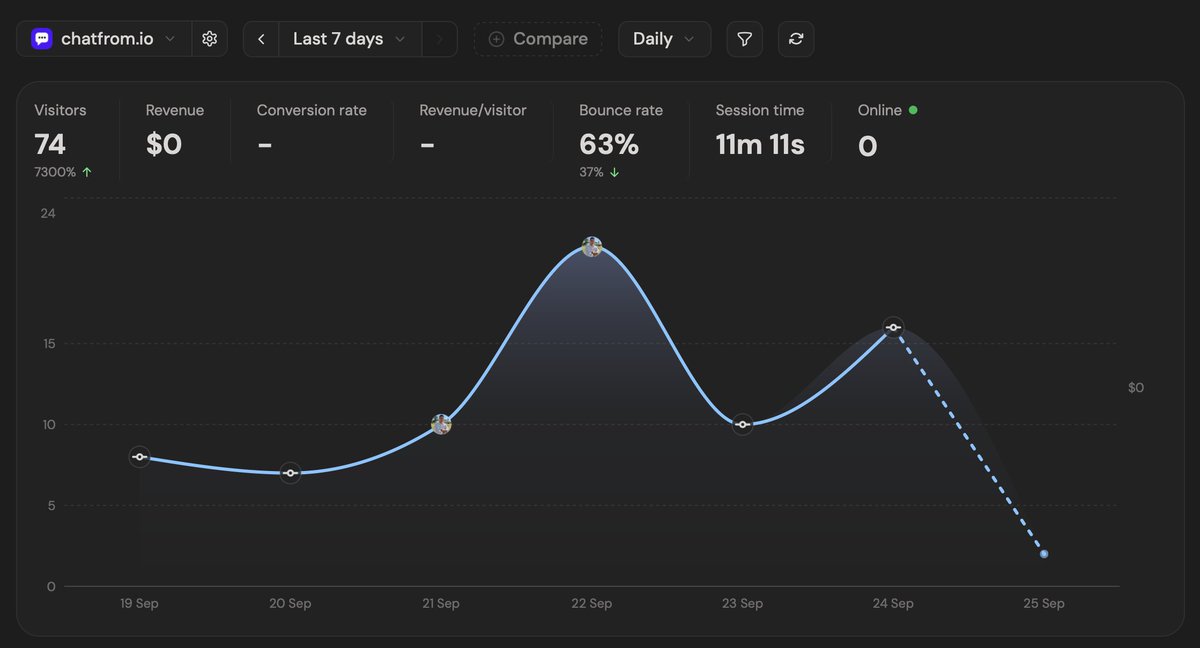The width and height of the screenshot is (1200, 648).
Task: Select the Revenue/visitor metric
Action: click(x=472, y=130)
